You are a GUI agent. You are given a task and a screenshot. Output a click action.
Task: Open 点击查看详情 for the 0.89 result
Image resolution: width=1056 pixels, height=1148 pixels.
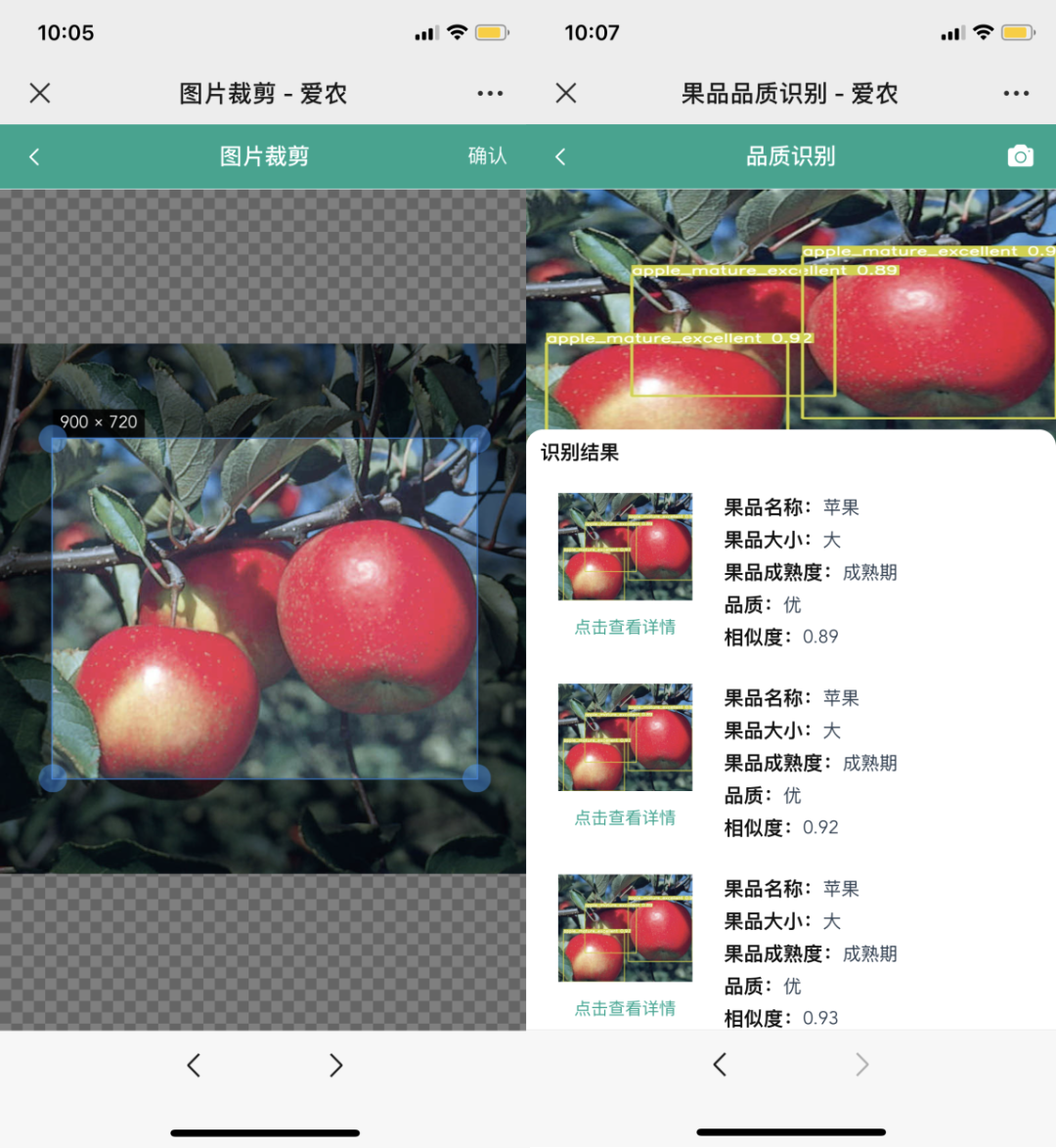click(x=625, y=628)
